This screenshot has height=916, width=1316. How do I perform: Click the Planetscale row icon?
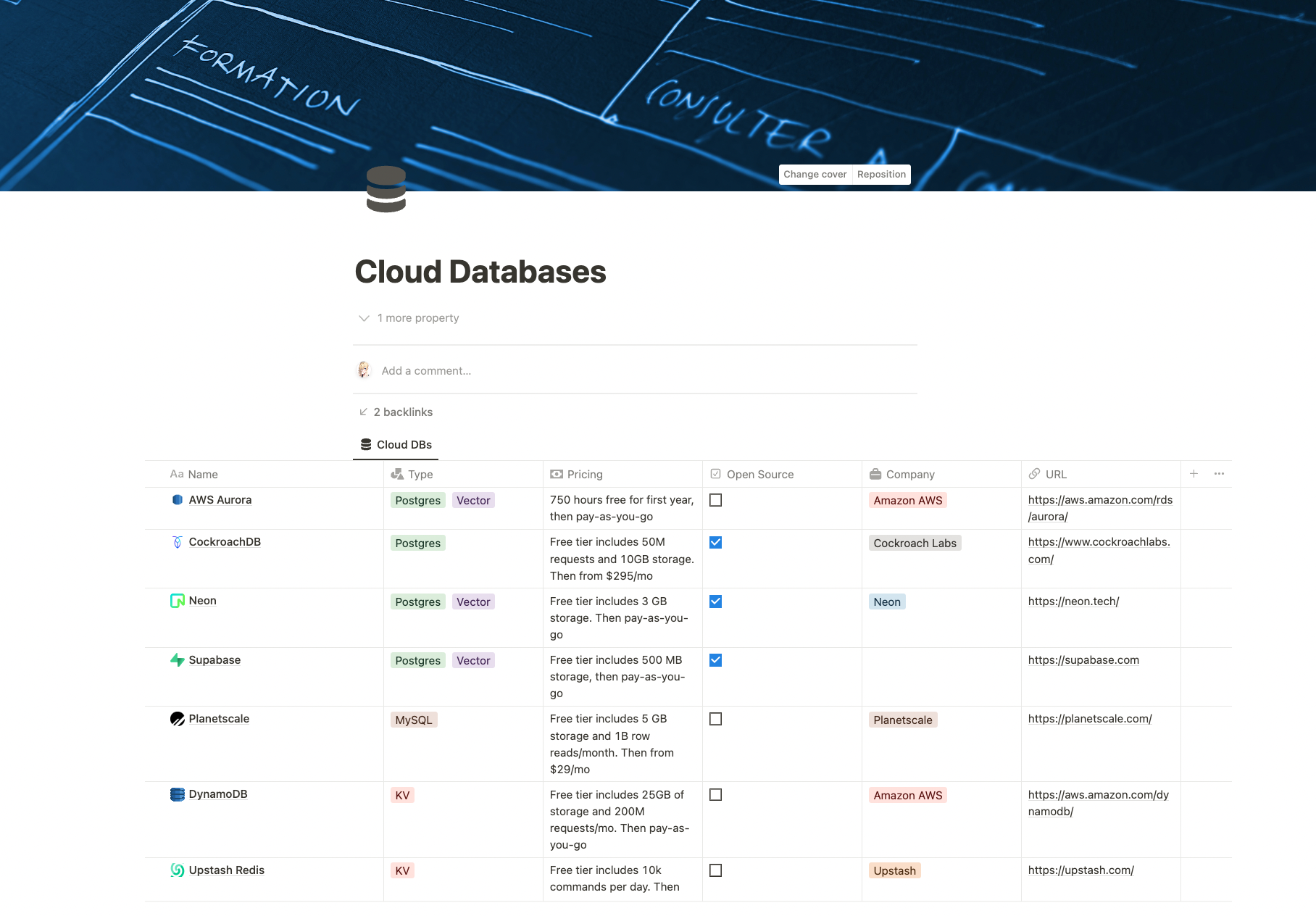click(x=178, y=719)
